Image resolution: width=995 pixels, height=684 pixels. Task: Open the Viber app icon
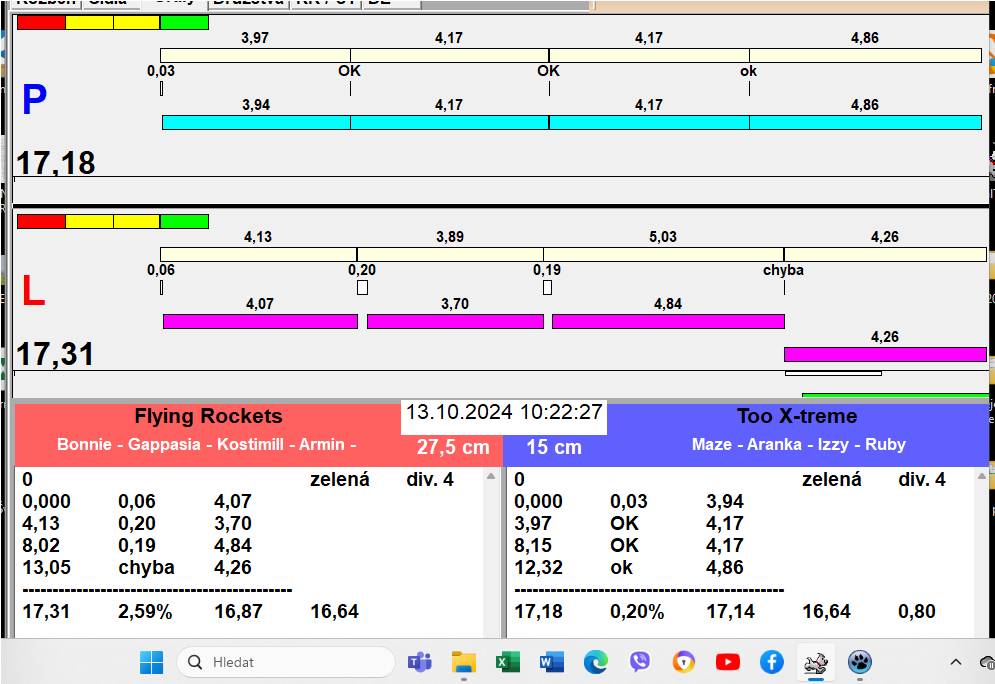point(640,662)
